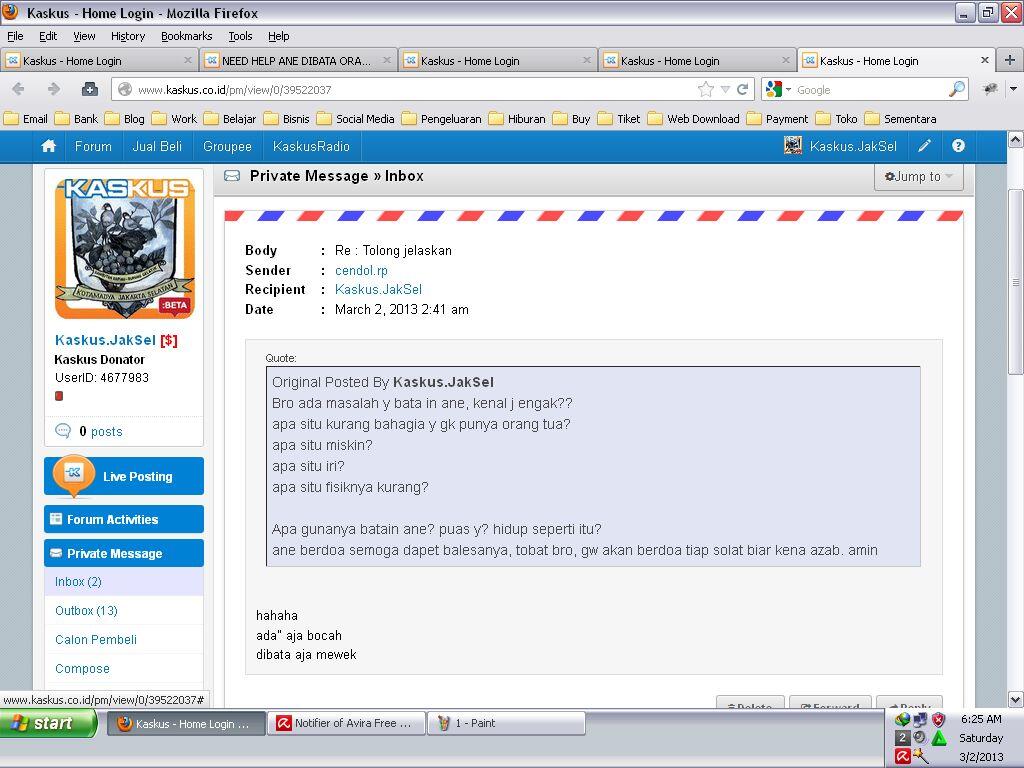The height and width of the screenshot is (768, 1024).
Task: Close the active Kaskus - Home Login tab
Action: 985,60
